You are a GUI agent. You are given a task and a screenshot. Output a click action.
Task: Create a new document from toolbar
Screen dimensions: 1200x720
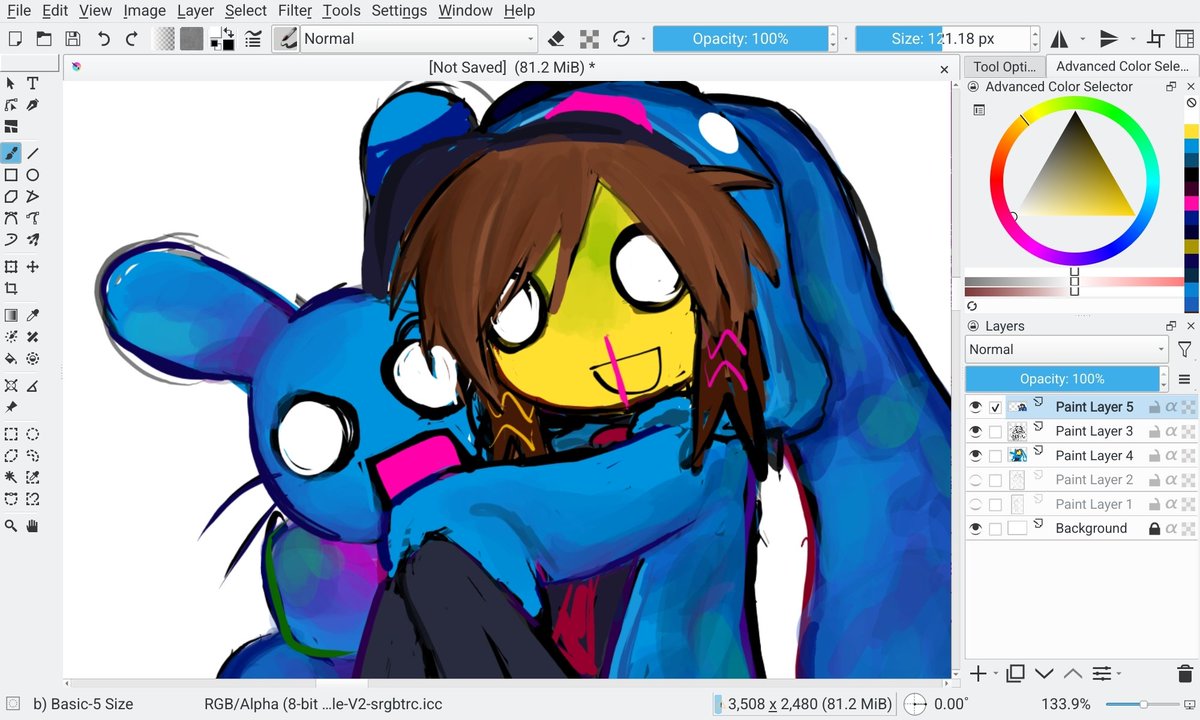[15, 39]
